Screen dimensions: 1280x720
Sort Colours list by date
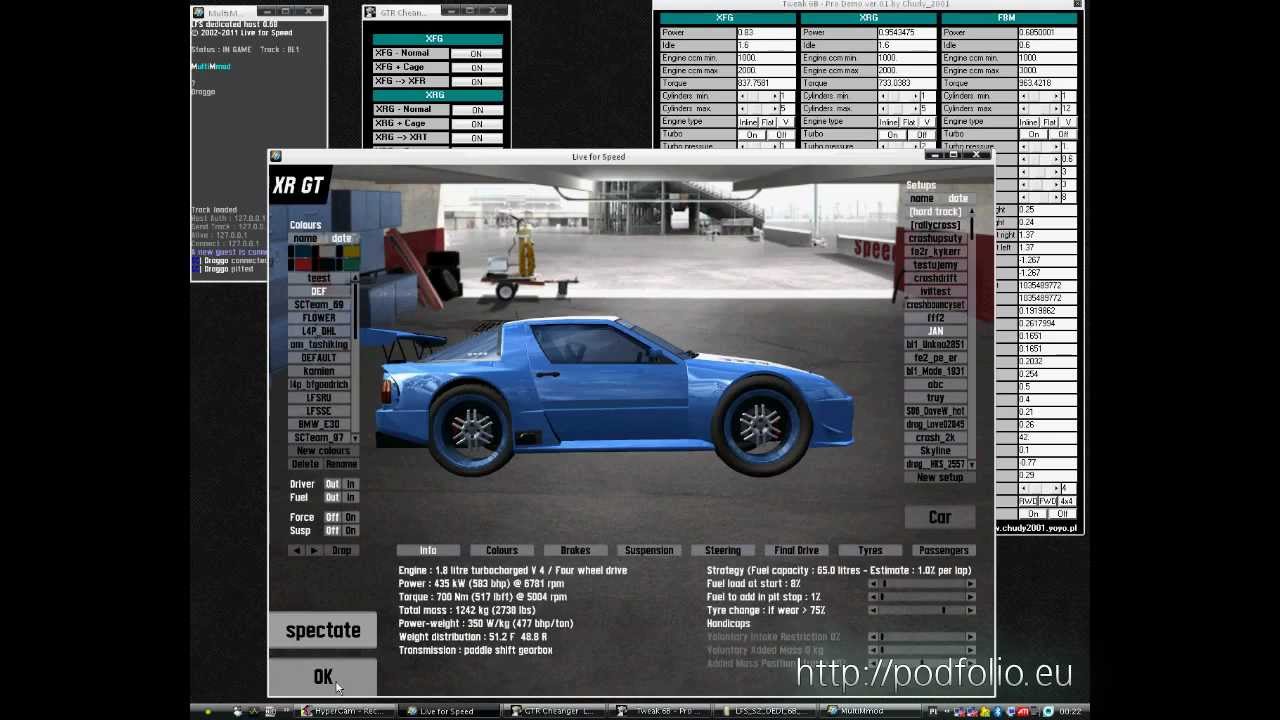coord(341,238)
